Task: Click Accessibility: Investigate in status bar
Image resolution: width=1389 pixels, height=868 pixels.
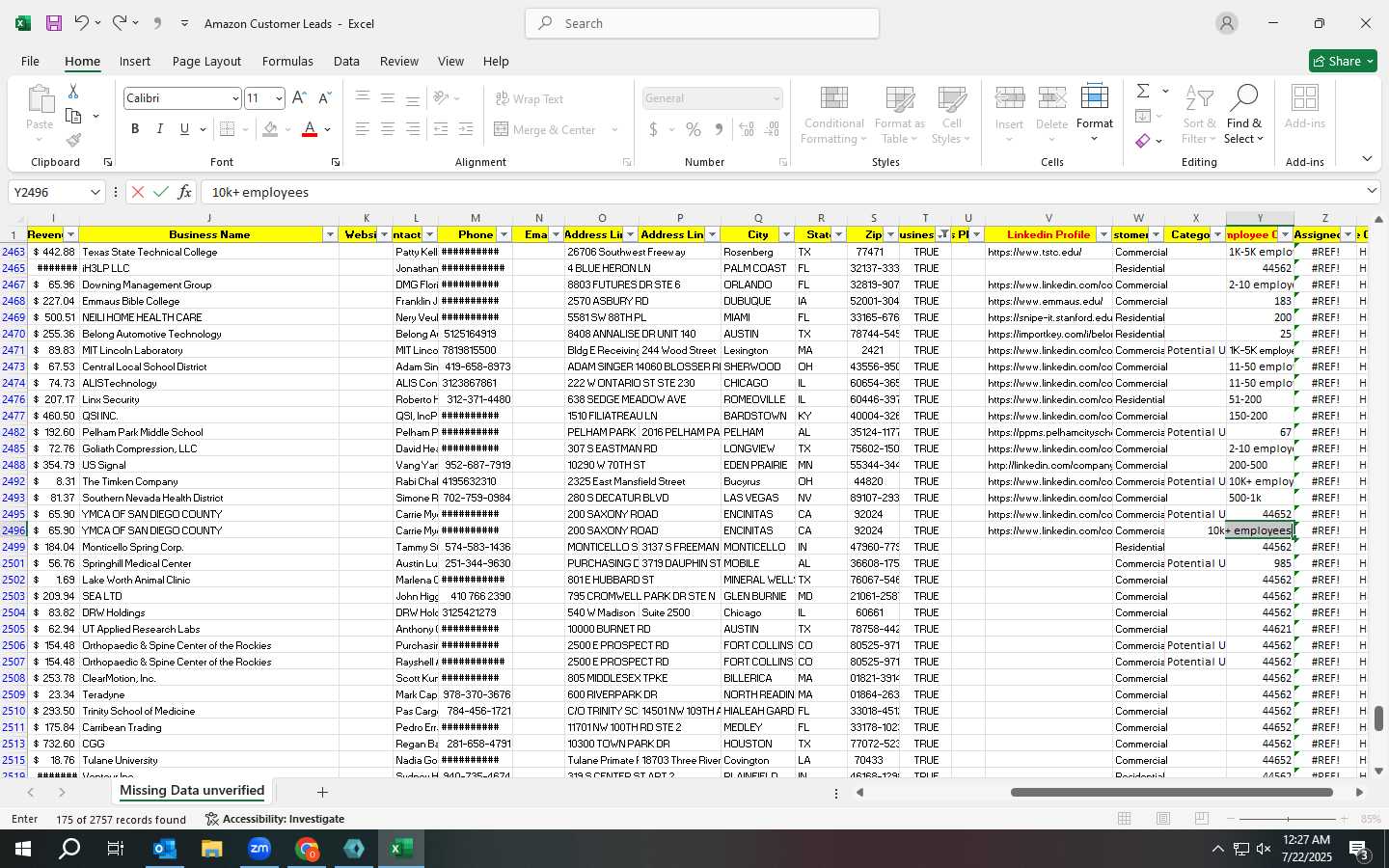Action: point(275,819)
